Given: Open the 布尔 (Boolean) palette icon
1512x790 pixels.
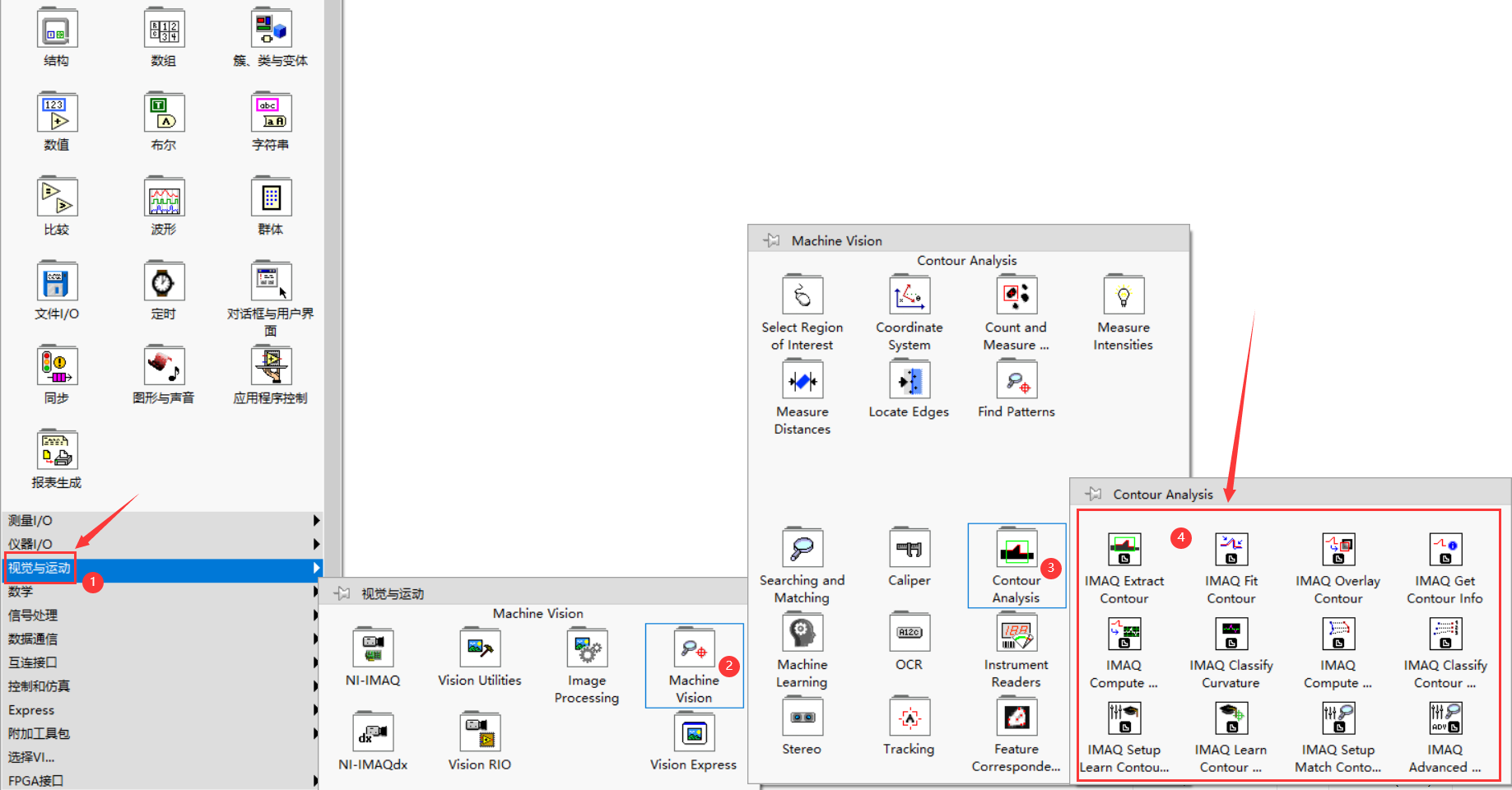Looking at the screenshot, I should [x=164, y=114].
